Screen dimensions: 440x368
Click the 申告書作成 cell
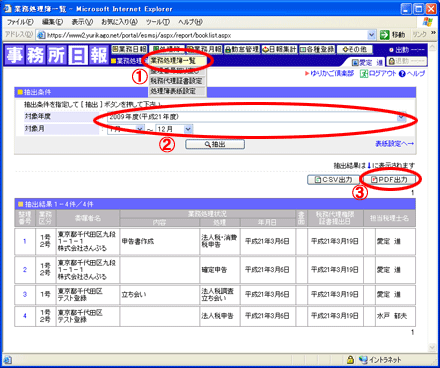160,242
